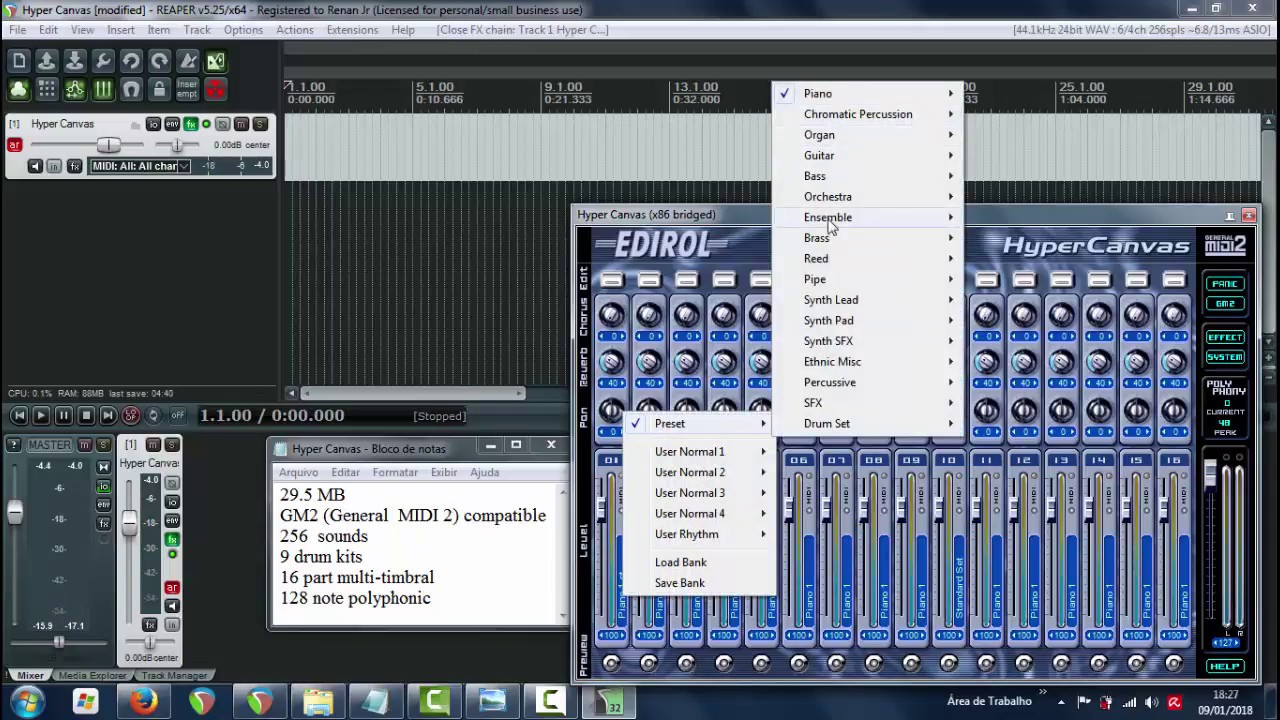Expand the User Normal 1 submenu
This screenshot has width=1280, height=720.
(x=699, y=452)
